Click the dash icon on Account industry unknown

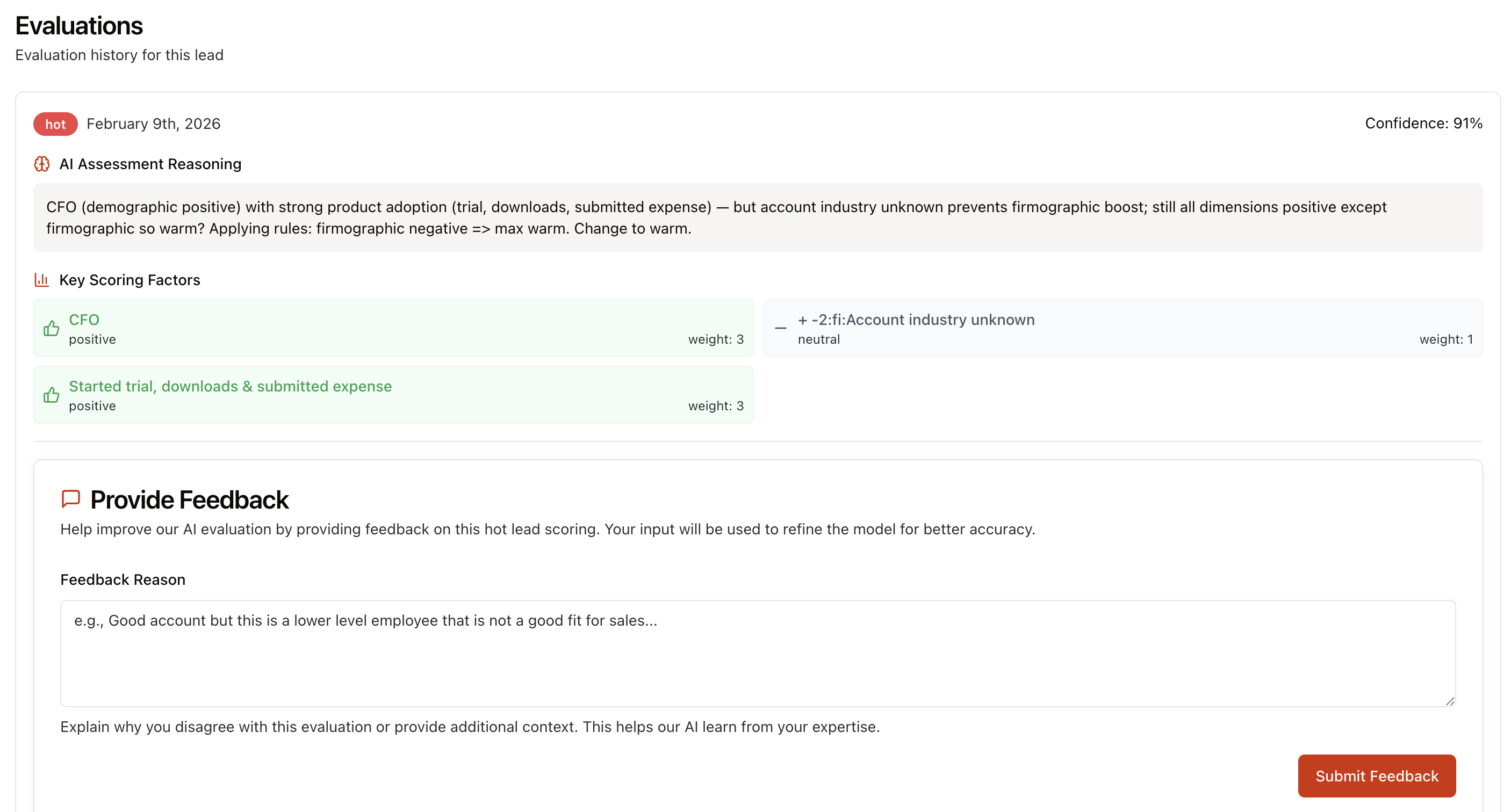(x=780, y=328)
